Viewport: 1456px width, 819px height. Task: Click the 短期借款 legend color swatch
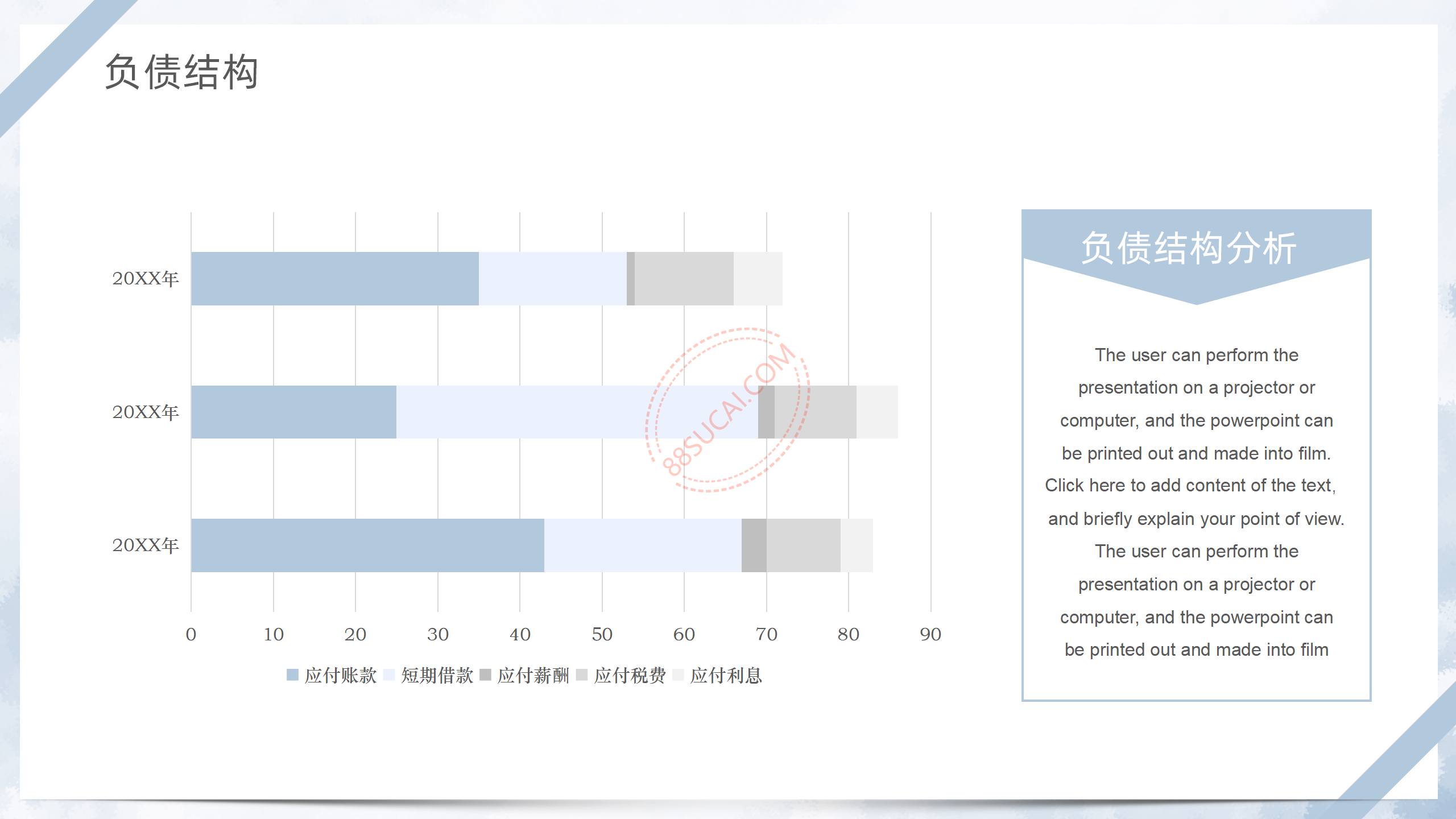pyautogui.click(x=389, y=675)
